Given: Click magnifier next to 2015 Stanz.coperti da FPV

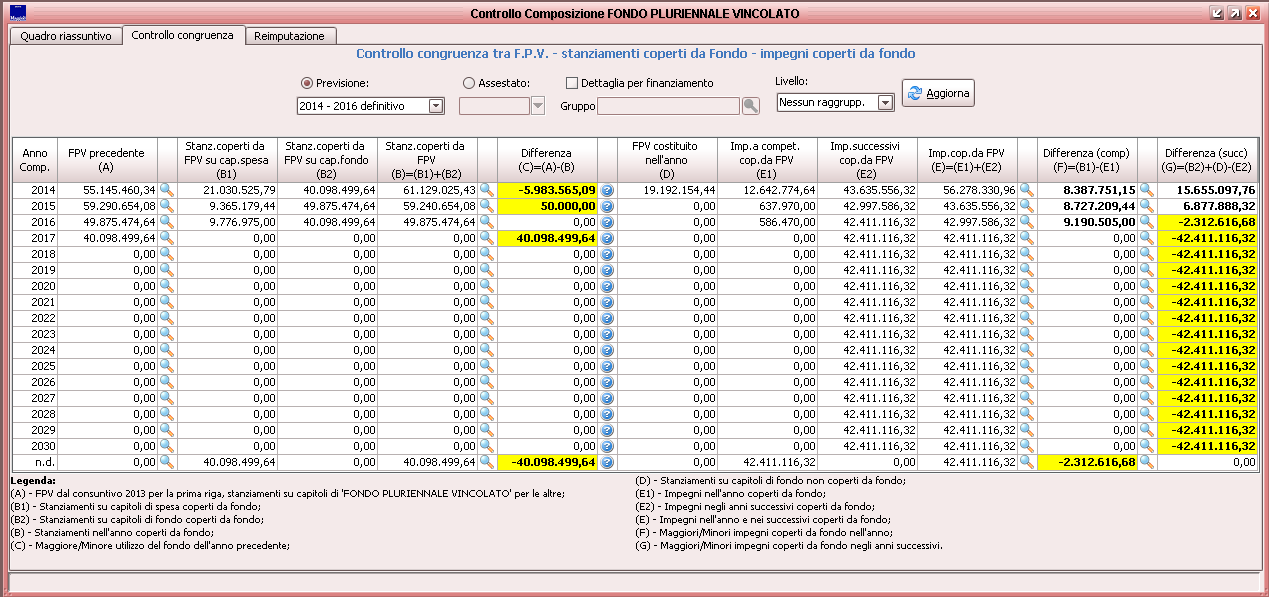Looking at the screenshot, I should tap(487, 205).
